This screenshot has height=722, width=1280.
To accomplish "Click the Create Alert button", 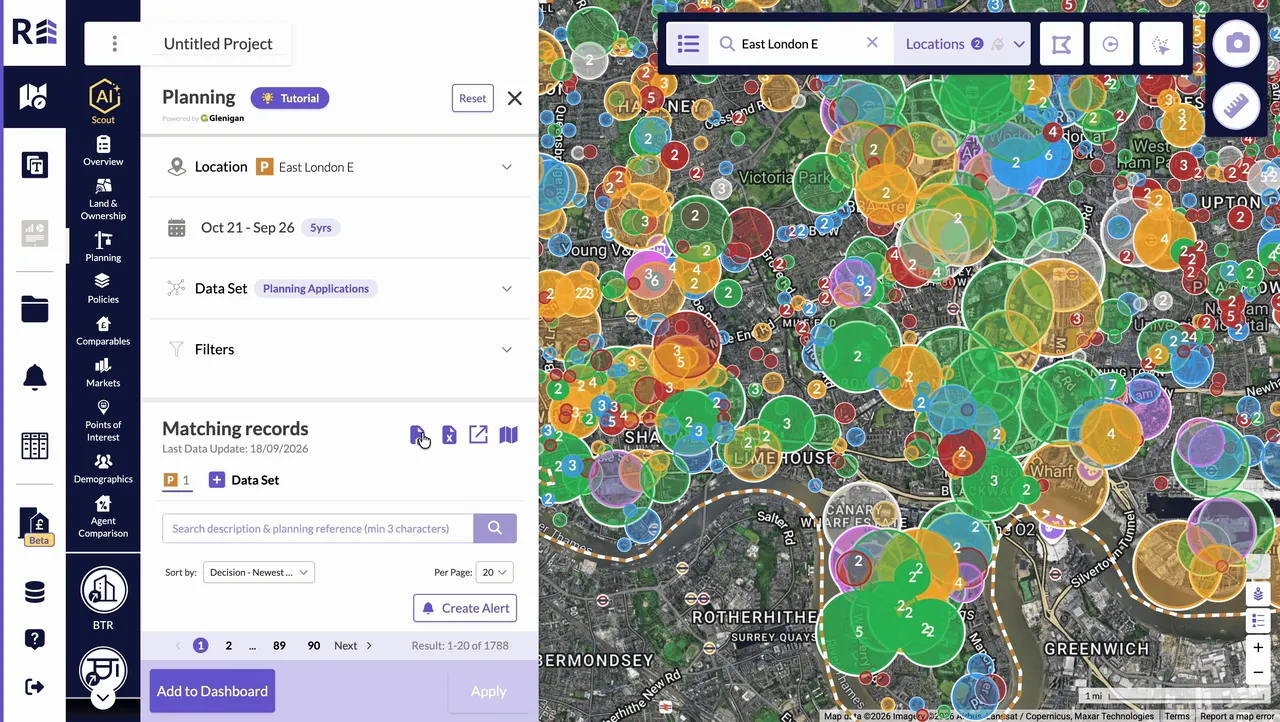I will (x=465, y=608).
